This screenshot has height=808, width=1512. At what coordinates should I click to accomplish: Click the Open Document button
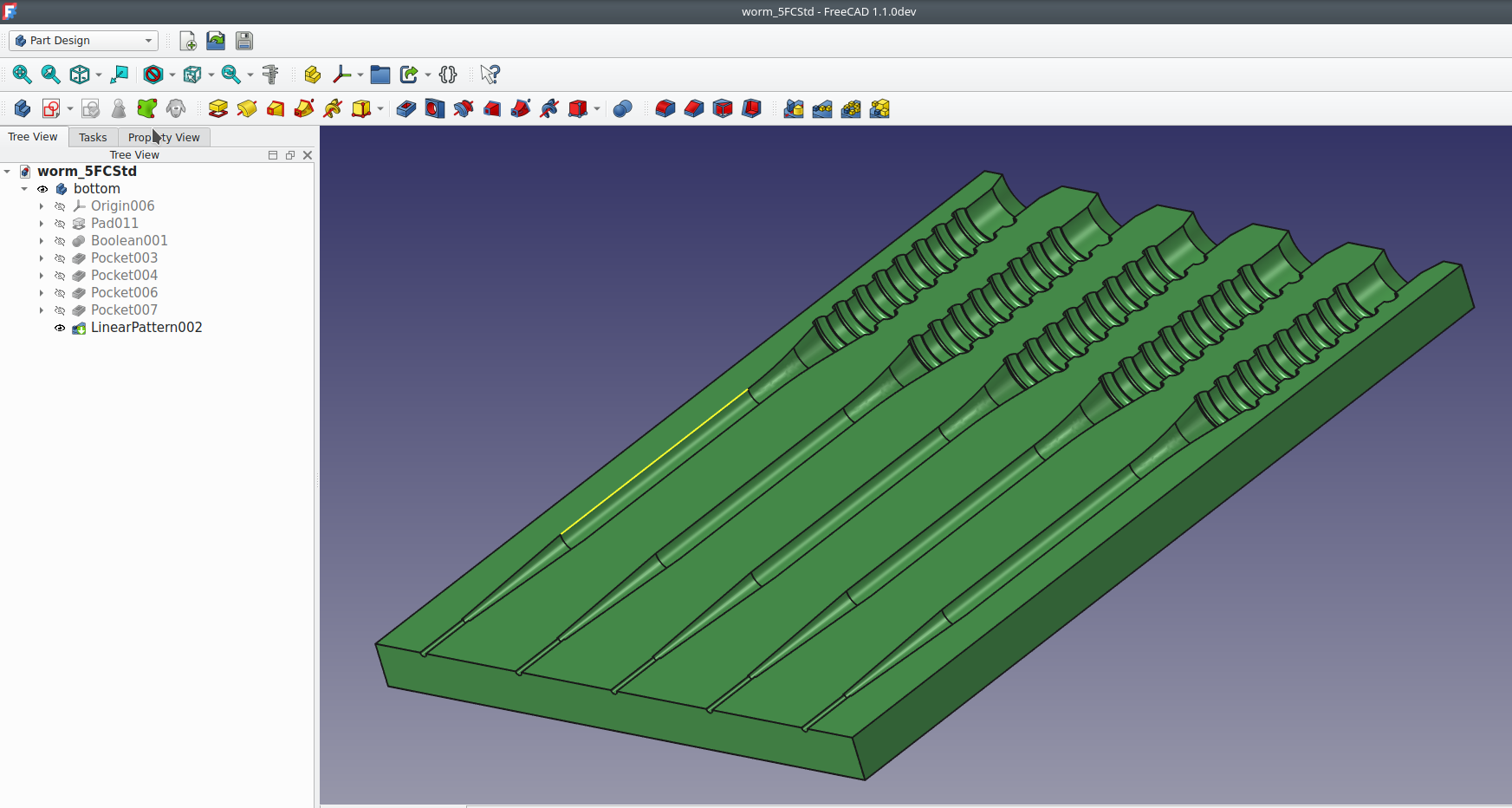216,41
